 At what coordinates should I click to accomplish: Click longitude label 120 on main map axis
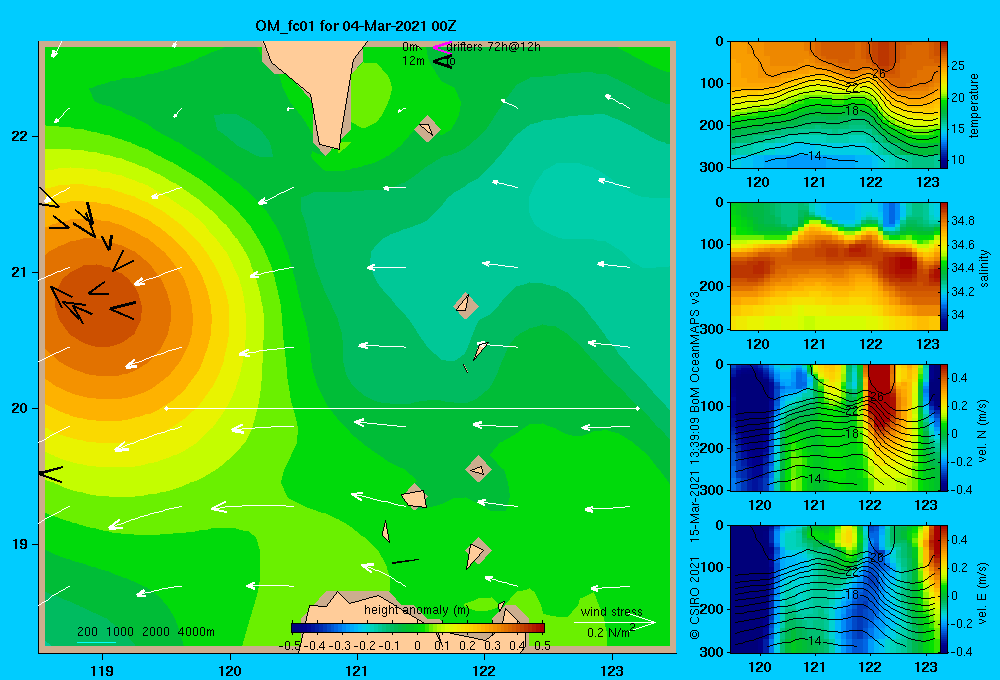230,671
